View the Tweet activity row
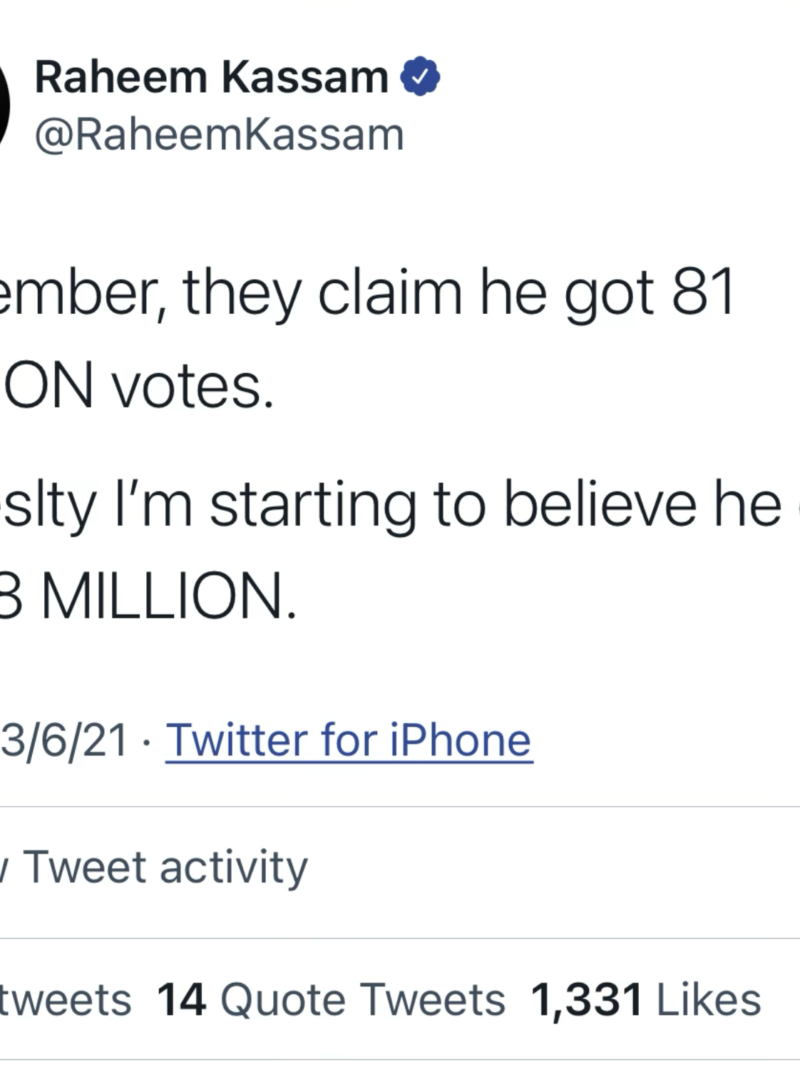This screenshot has height=1067, width=800. pyautogui.click(x=165, y=868)
